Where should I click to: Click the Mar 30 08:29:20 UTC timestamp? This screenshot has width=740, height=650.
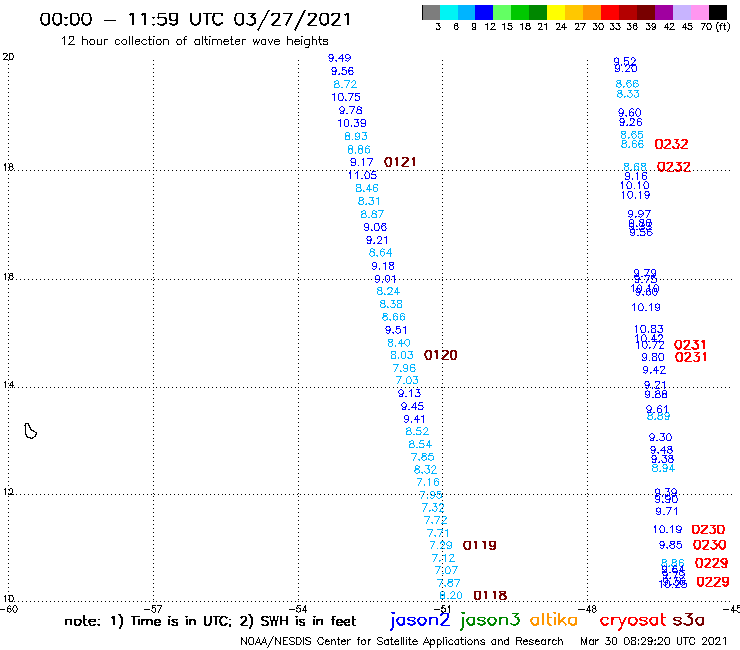[653, 641]
